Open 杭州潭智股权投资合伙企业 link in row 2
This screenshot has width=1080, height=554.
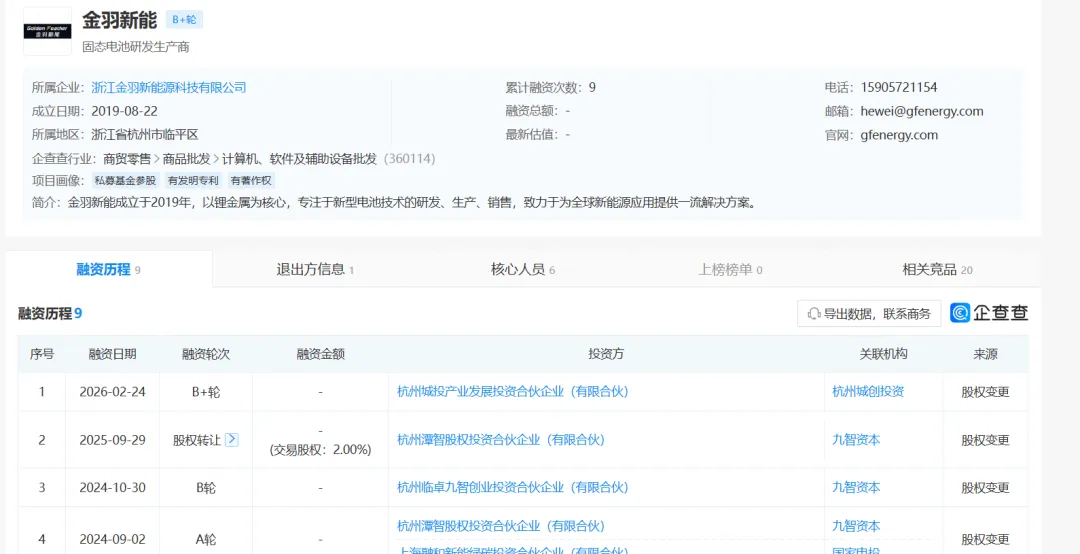click(501, 439)
